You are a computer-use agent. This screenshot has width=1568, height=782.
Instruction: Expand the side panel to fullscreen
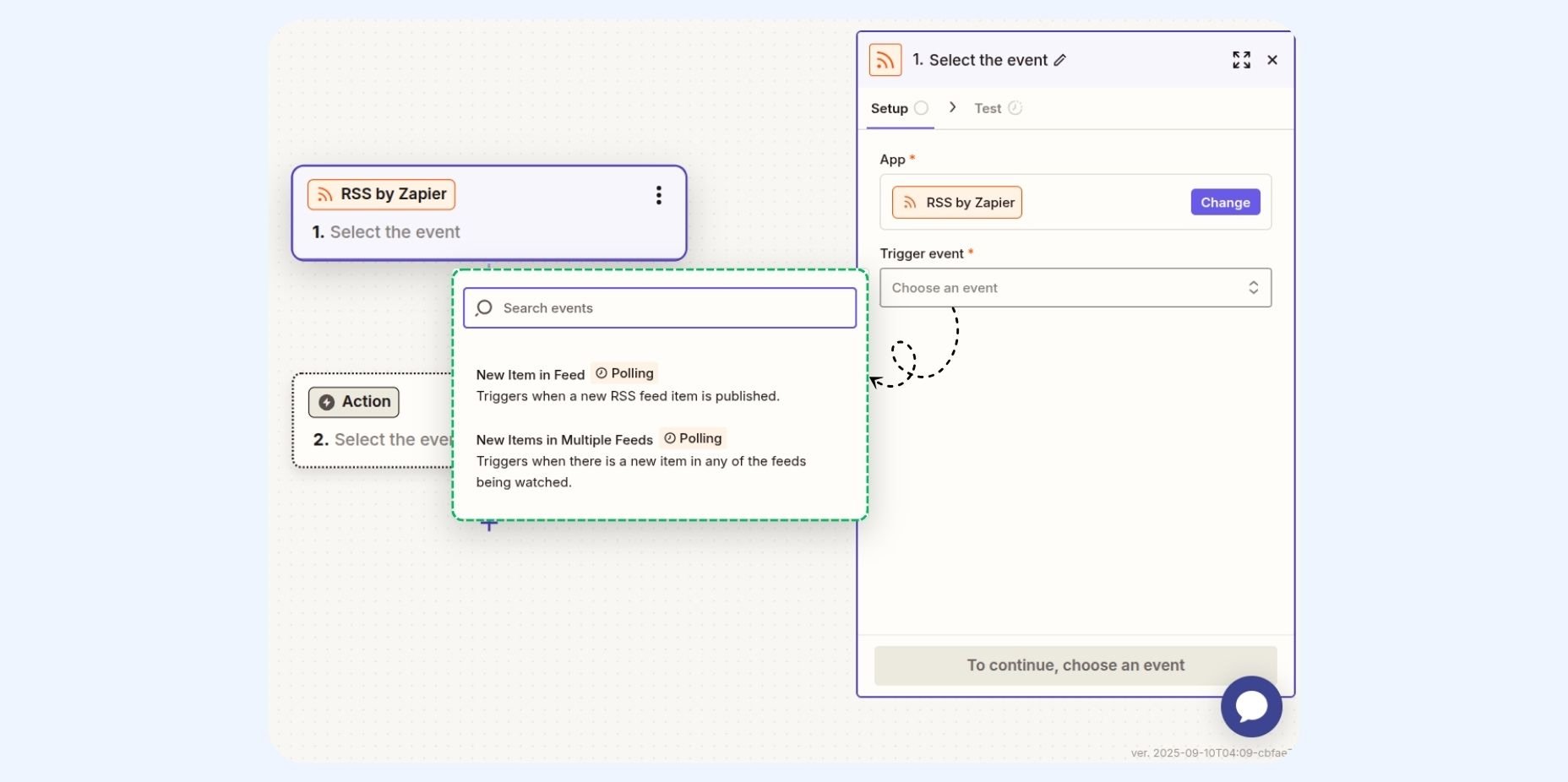pyautogui.click(x=1241, y=60)
